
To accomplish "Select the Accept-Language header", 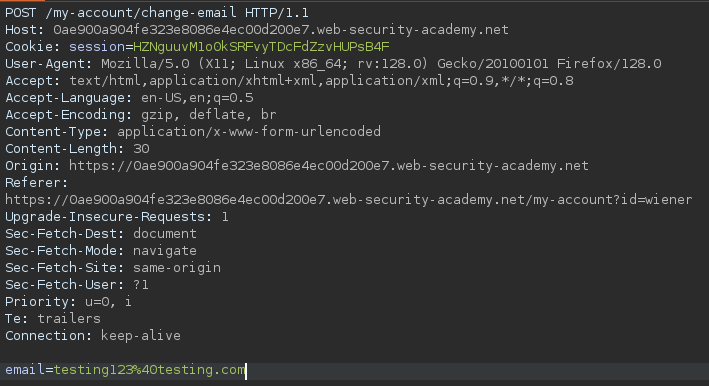I will (x=129, y=98).
